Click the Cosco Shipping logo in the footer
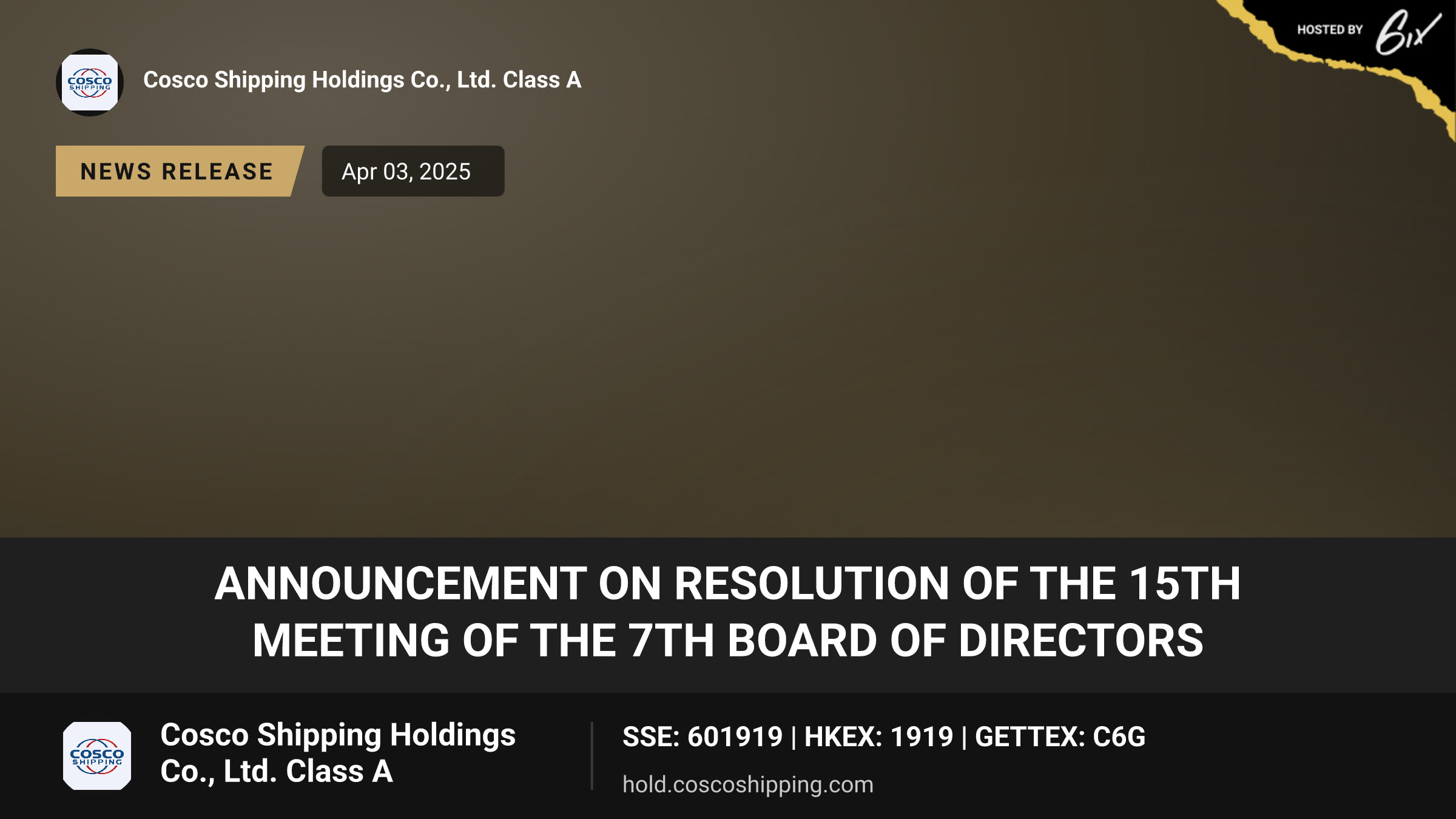The width and height of the screenshot is (1456, 819). pos(97,756)
